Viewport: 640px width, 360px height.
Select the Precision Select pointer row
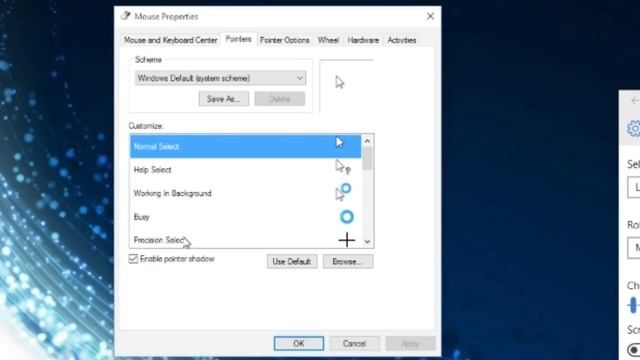[x=245, y=239]
